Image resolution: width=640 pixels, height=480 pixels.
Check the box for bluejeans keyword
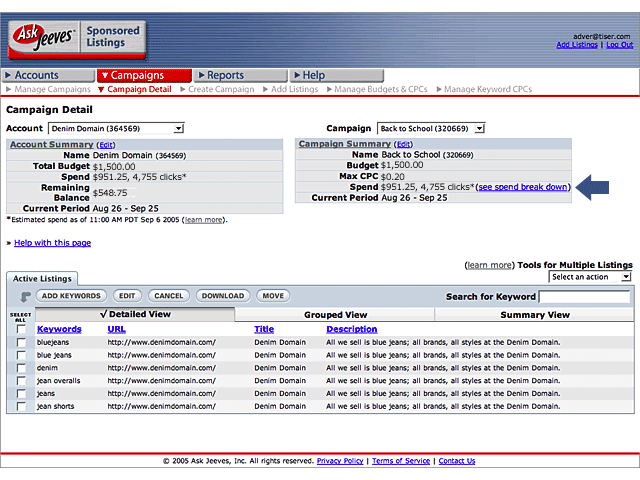pyautogui.click(x=21, y=342)
